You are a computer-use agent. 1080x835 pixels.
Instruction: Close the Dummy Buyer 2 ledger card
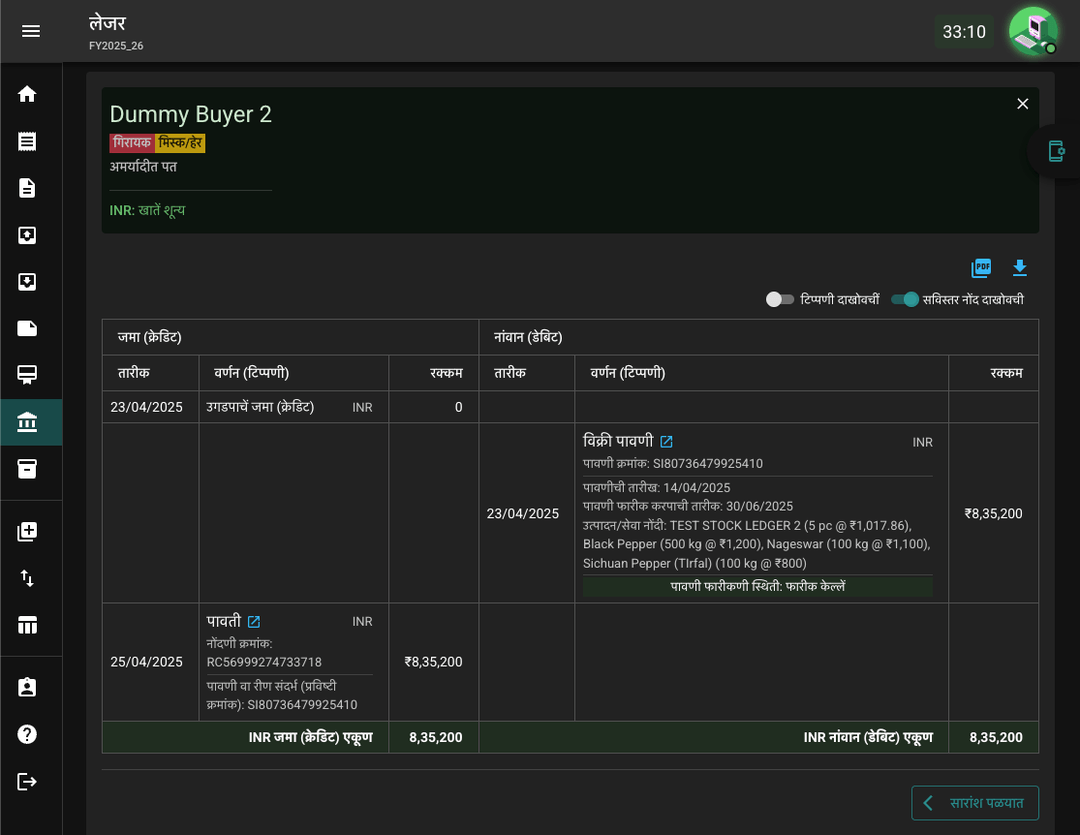coord(1022,103)
